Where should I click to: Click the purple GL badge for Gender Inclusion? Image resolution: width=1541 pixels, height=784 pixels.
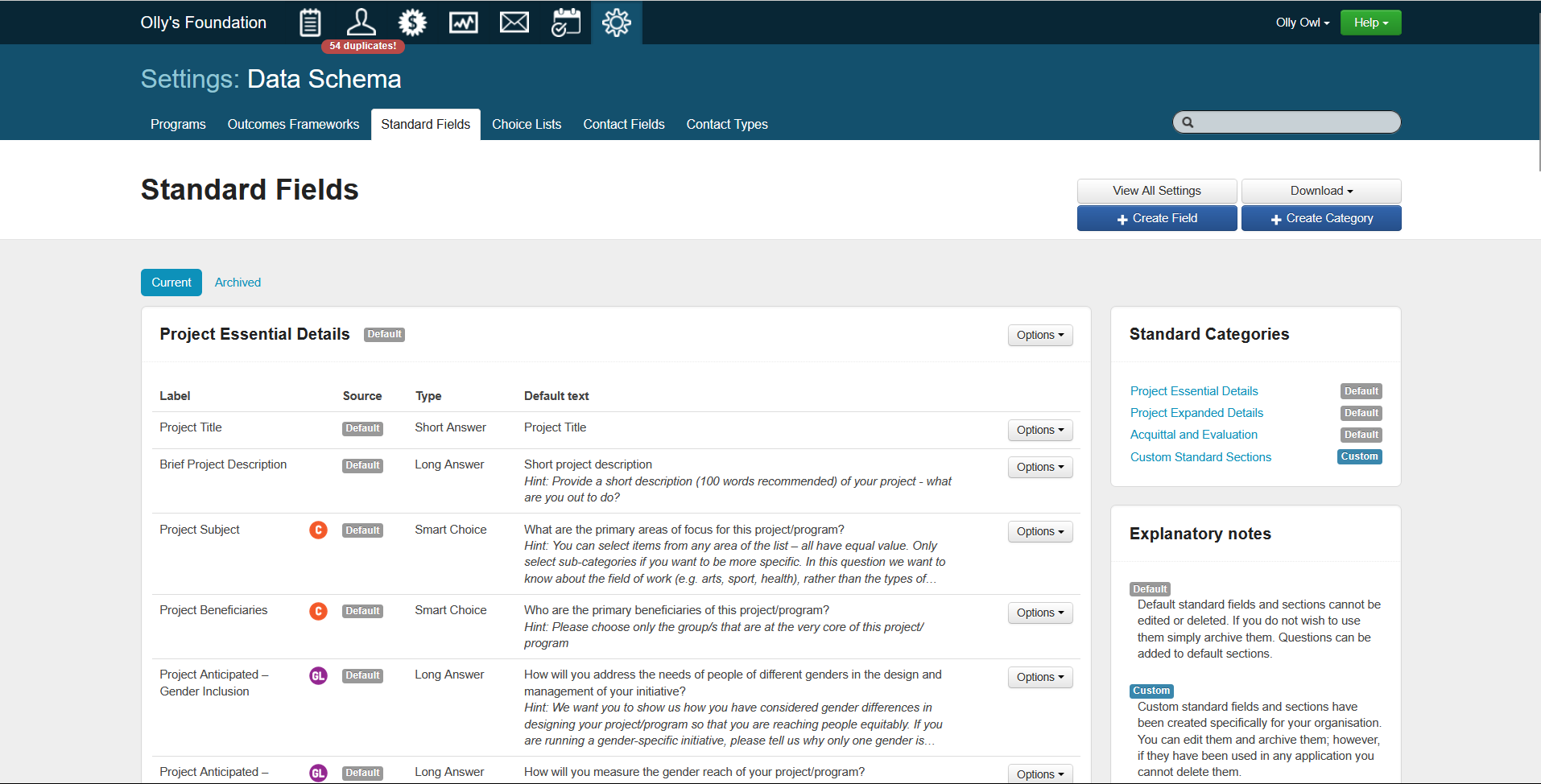click(x=319, y=675)
